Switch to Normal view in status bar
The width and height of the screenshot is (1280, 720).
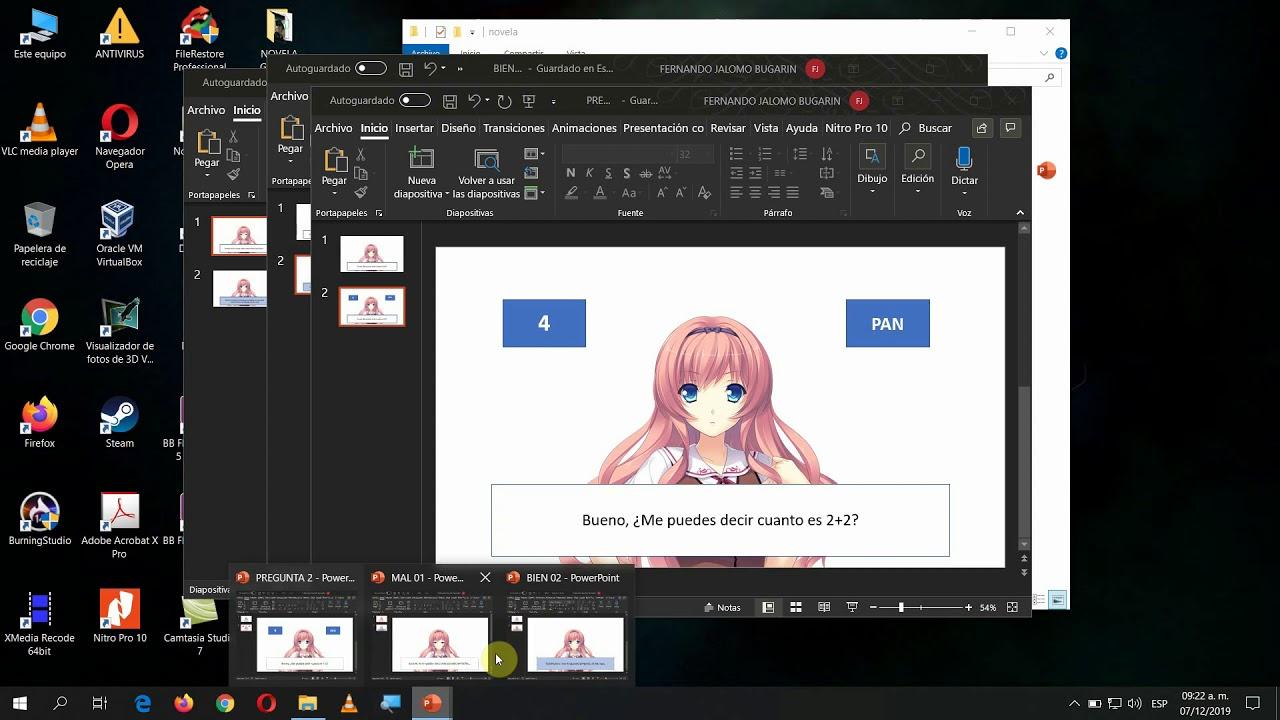[768, 607]
